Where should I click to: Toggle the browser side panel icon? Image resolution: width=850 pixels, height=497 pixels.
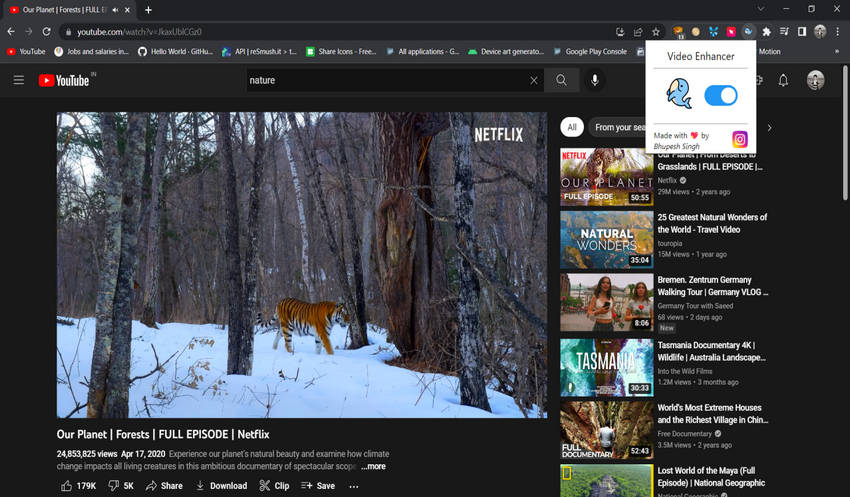802,32
